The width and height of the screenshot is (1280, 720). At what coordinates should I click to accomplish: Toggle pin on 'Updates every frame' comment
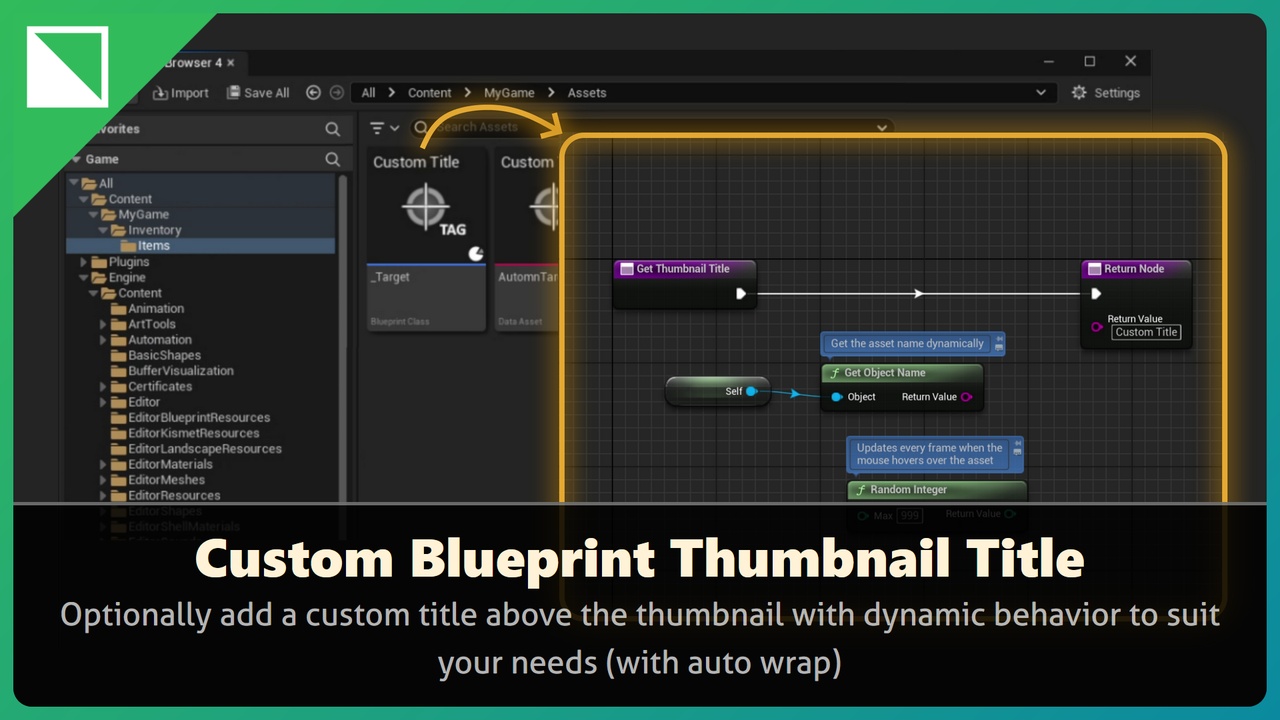tap(1018, 443)
